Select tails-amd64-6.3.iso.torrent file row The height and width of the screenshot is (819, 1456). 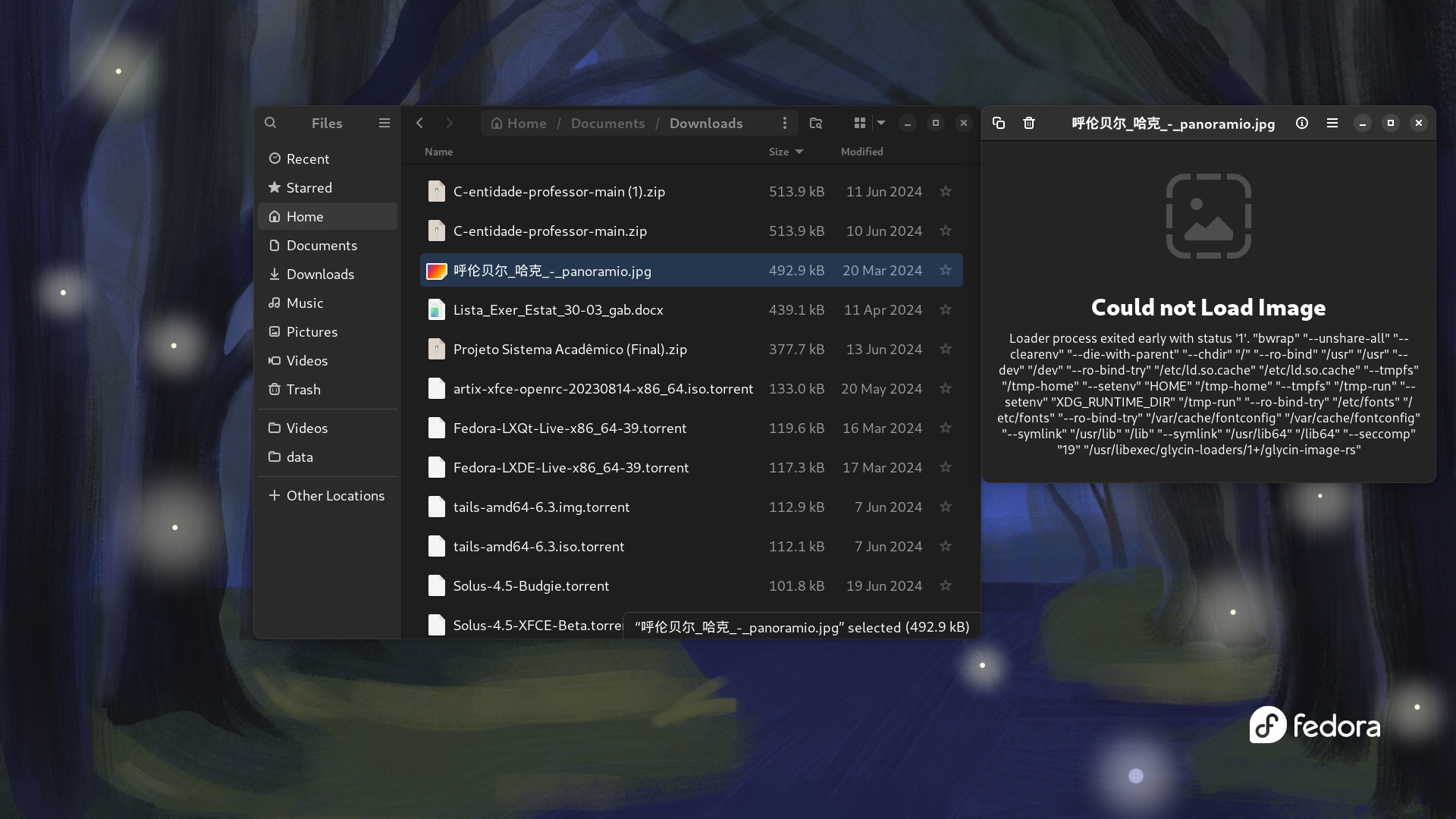pos(538,547)
